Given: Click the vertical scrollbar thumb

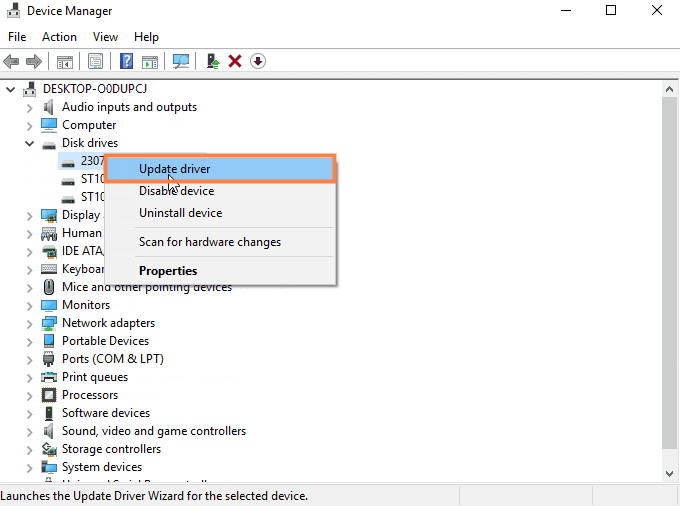Looking at the screenshot, I should point(669,273).
